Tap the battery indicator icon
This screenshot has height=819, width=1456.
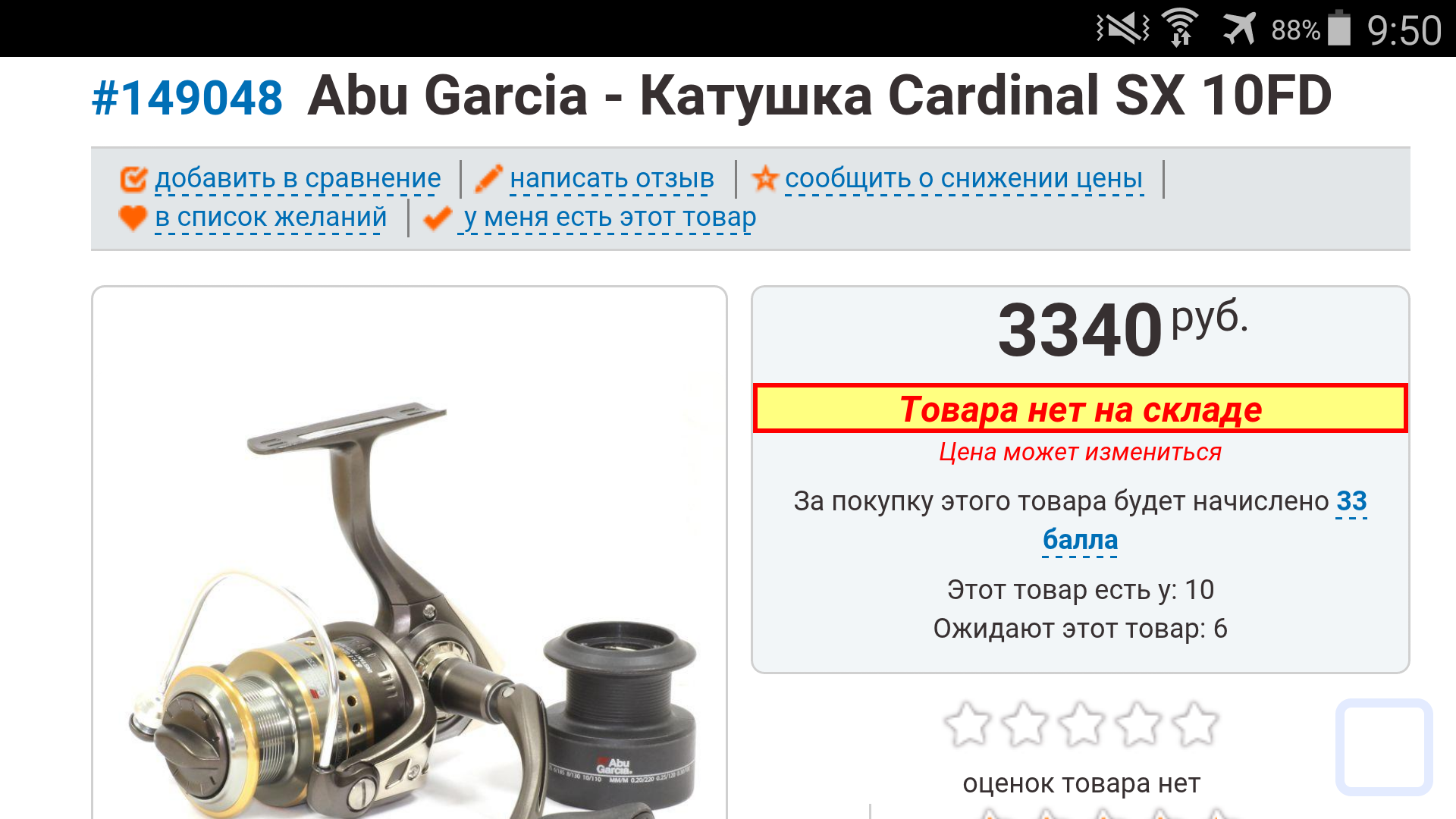point(1339,29)
